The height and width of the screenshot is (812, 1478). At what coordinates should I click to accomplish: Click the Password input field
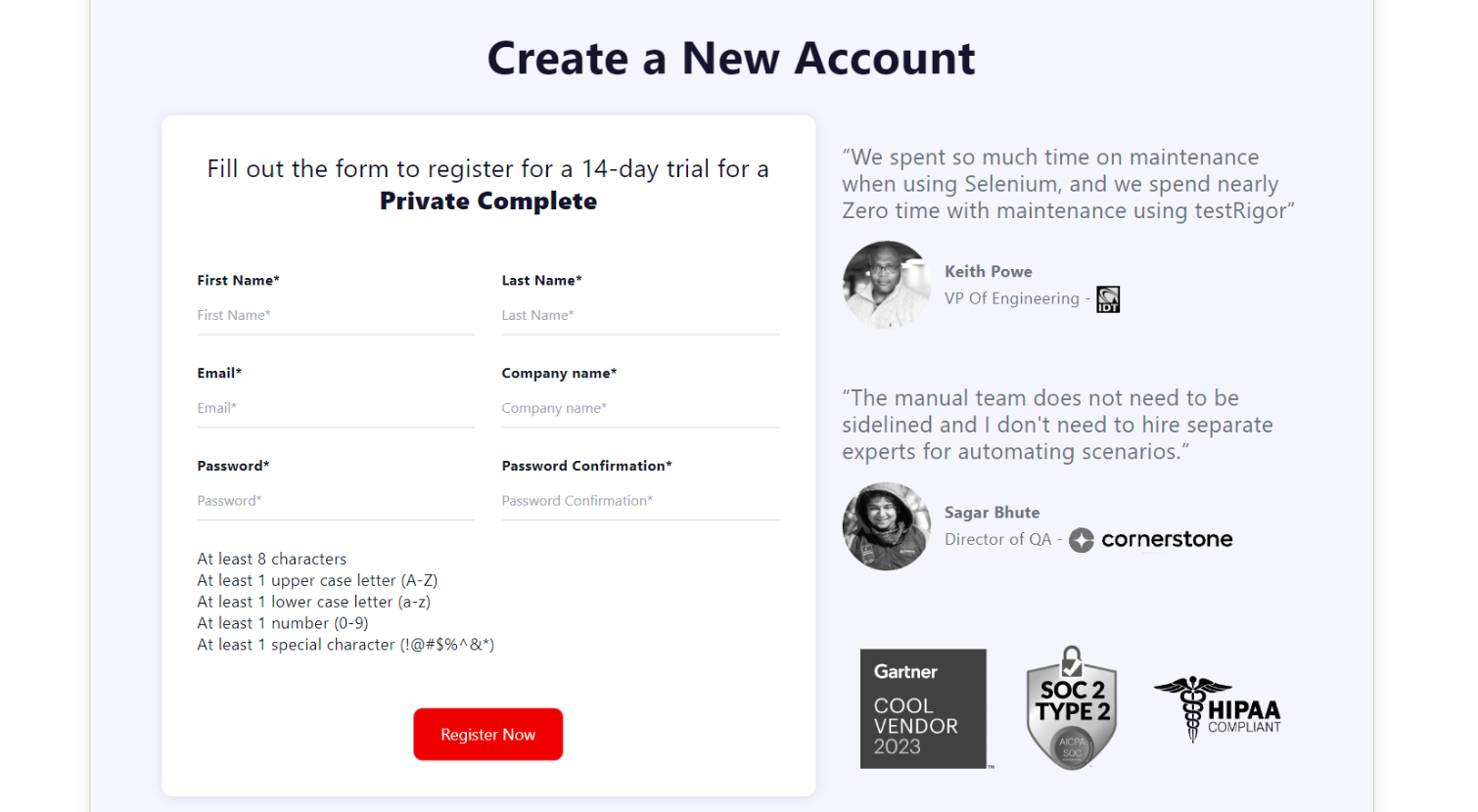click(336, 501)
